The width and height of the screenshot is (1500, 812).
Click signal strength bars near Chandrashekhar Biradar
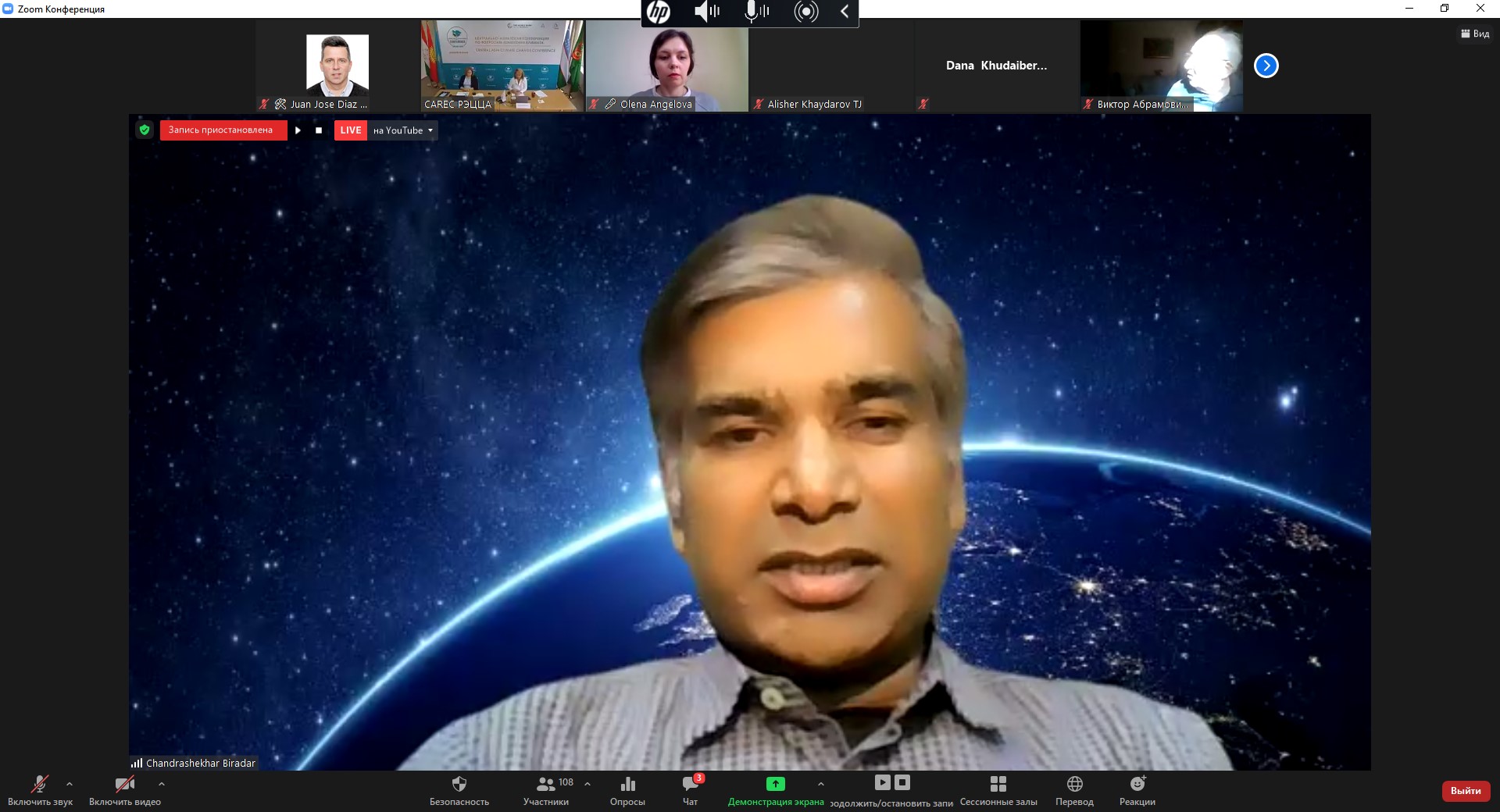[137, 763]
